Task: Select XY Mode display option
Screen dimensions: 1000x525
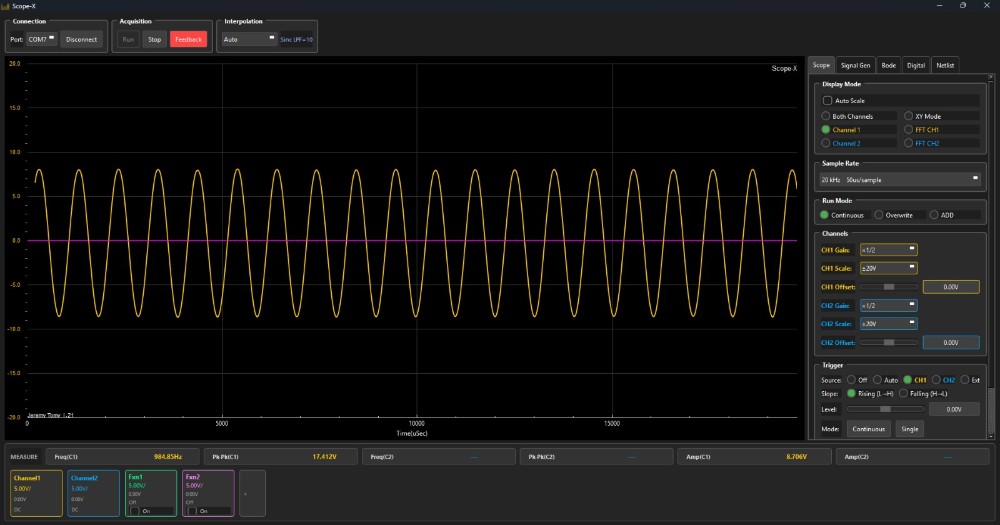Action: pos(908,116)
